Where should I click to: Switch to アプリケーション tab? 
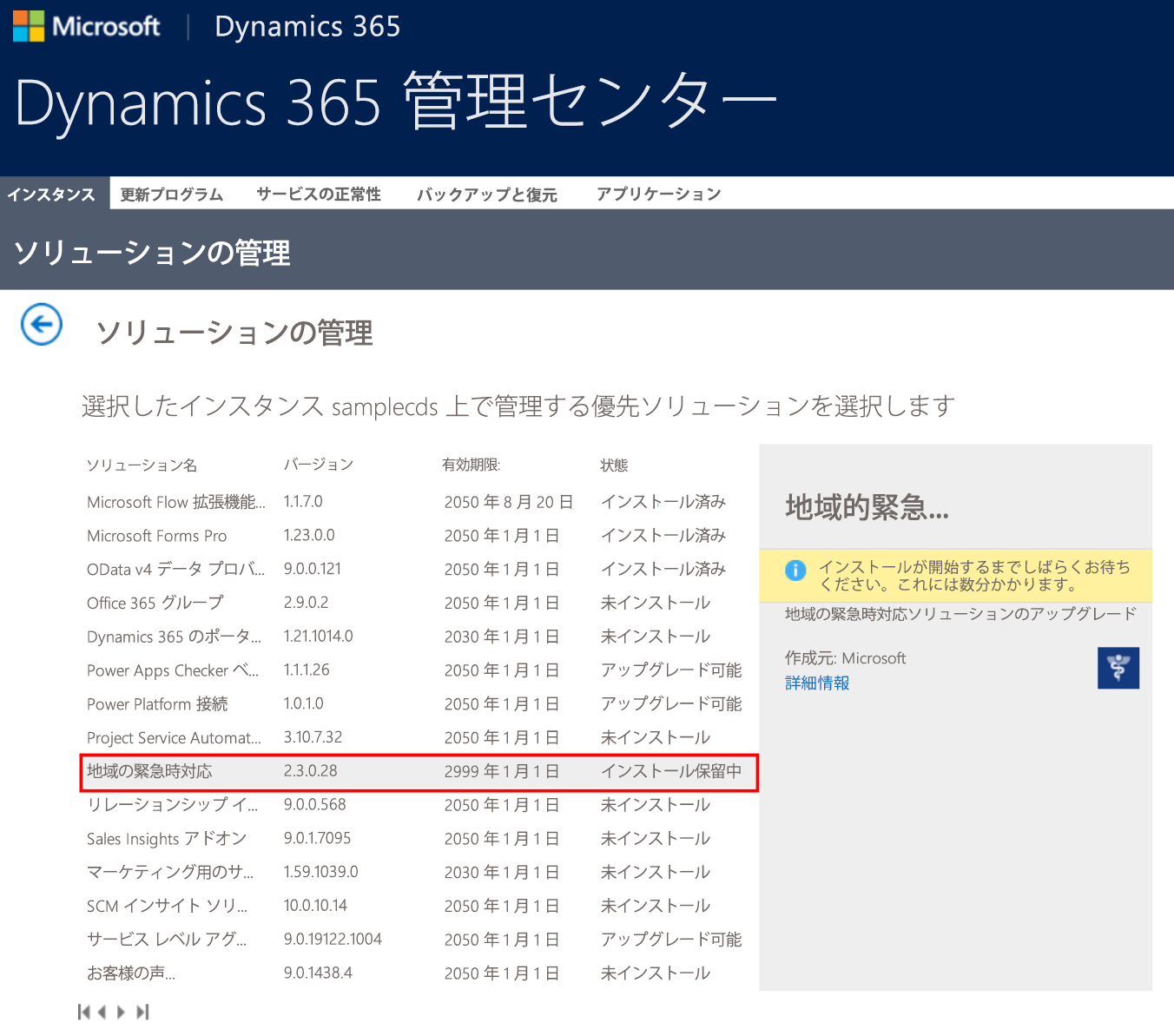click(659, 195)
